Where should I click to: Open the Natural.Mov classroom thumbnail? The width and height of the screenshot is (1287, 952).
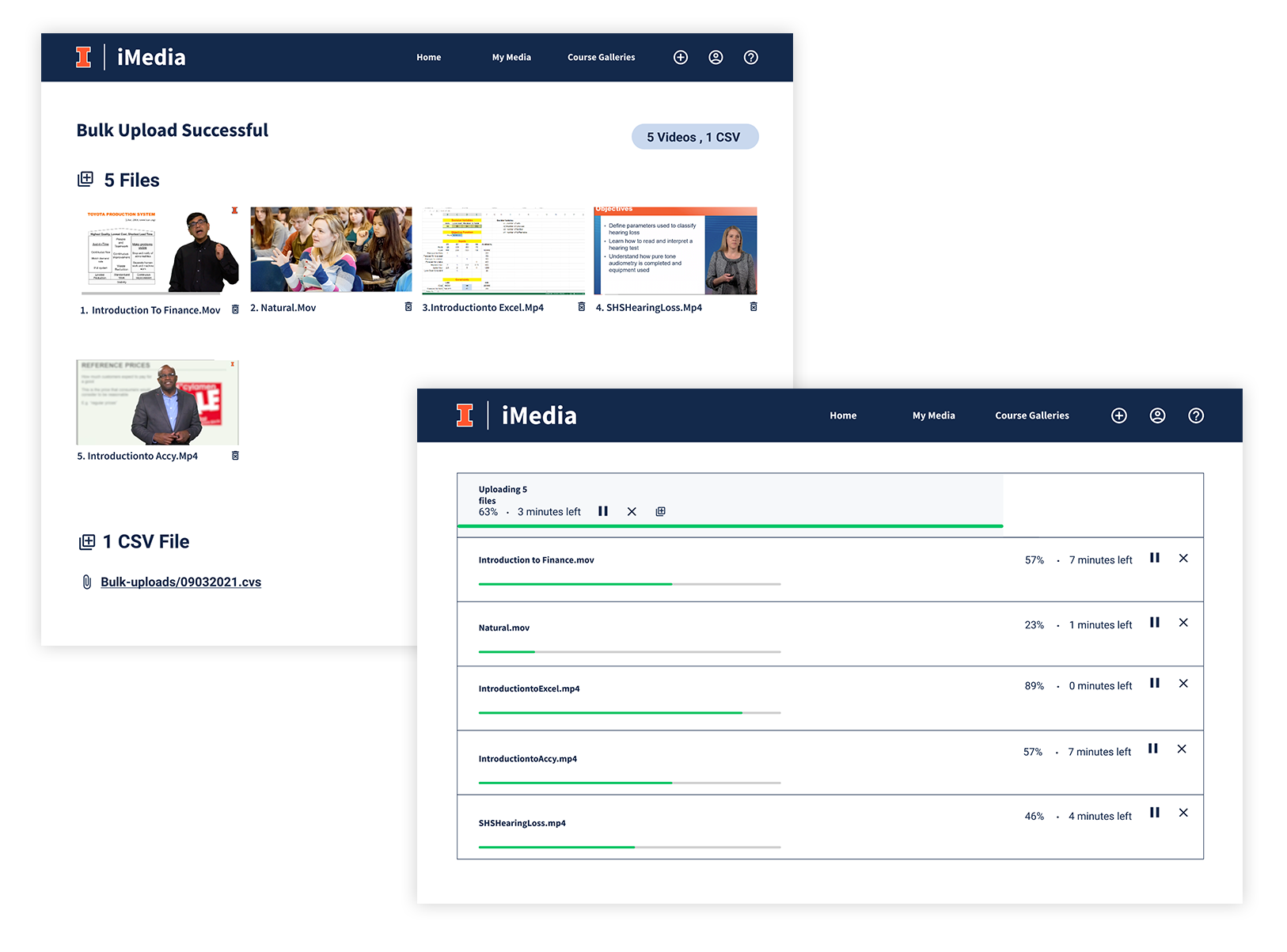(x=331, y=249)
